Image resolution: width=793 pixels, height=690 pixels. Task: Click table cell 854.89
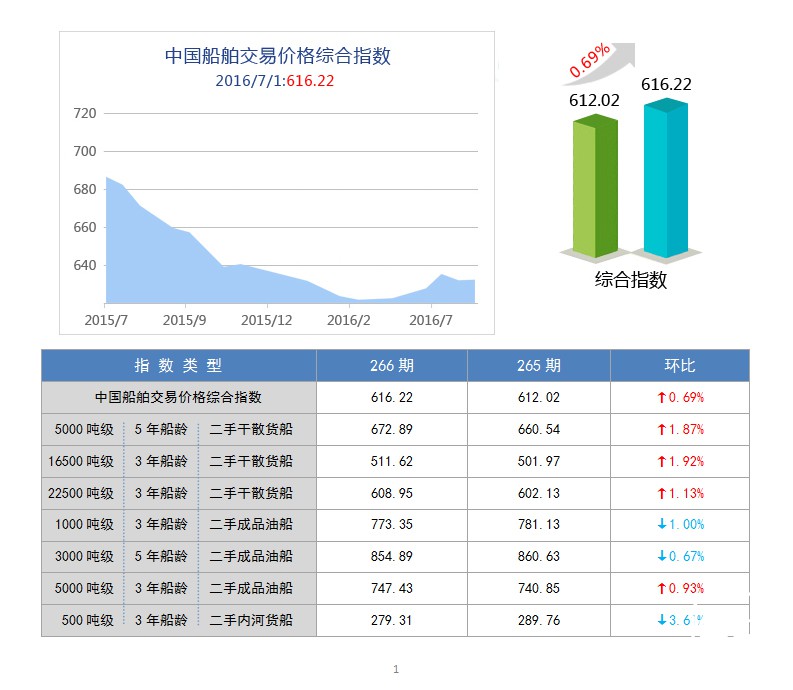pyautogui.click(x=392, y=556)
